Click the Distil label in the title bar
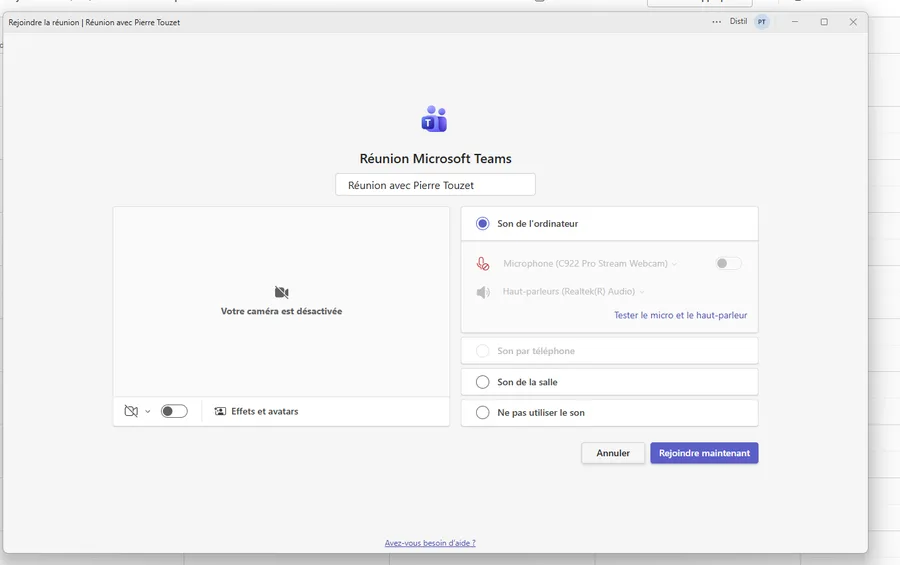The height and width of the screenshot is (565, 900). (738, 21)
